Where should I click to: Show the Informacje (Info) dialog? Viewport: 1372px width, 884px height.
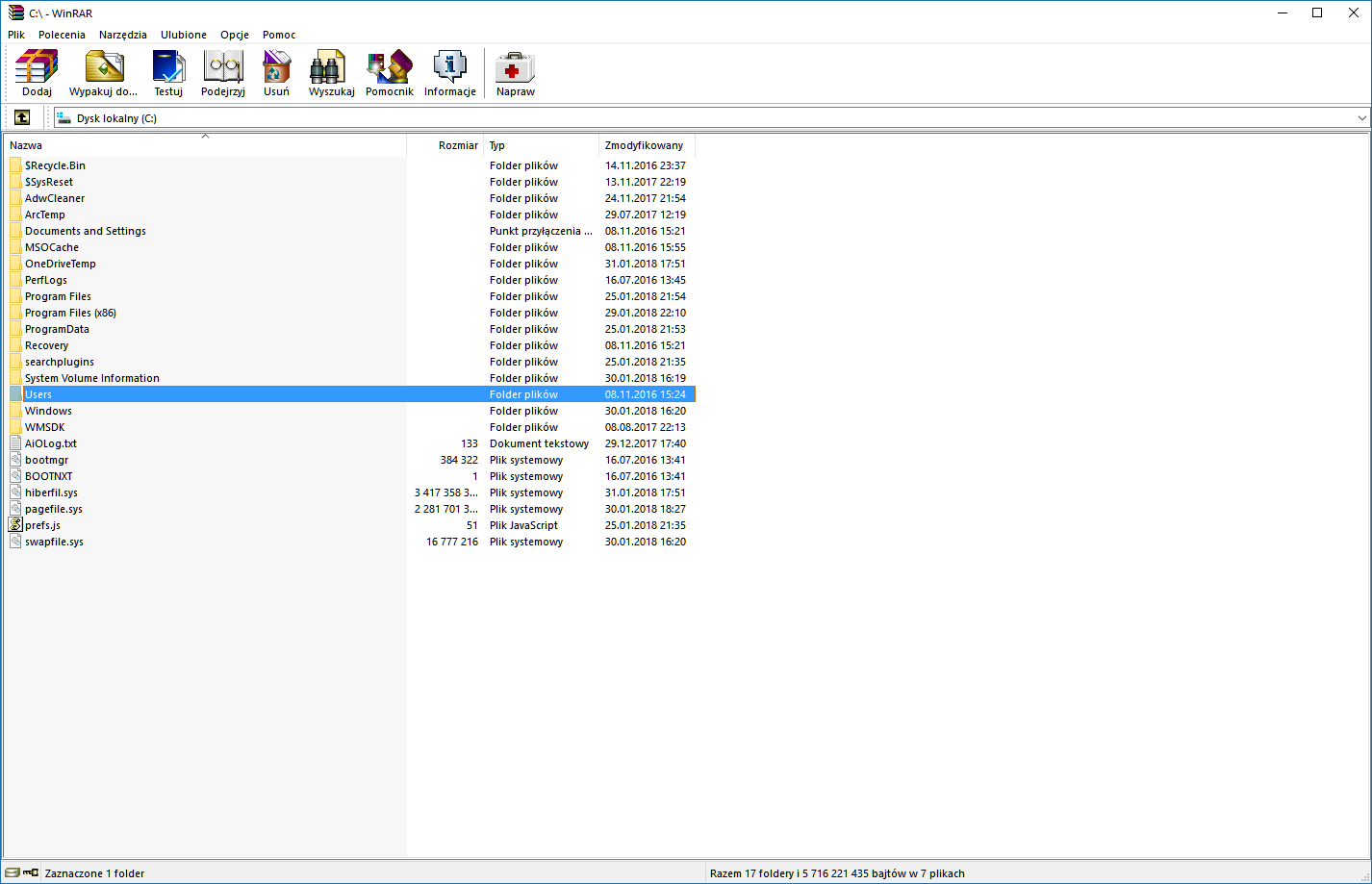tap(450, 73)
